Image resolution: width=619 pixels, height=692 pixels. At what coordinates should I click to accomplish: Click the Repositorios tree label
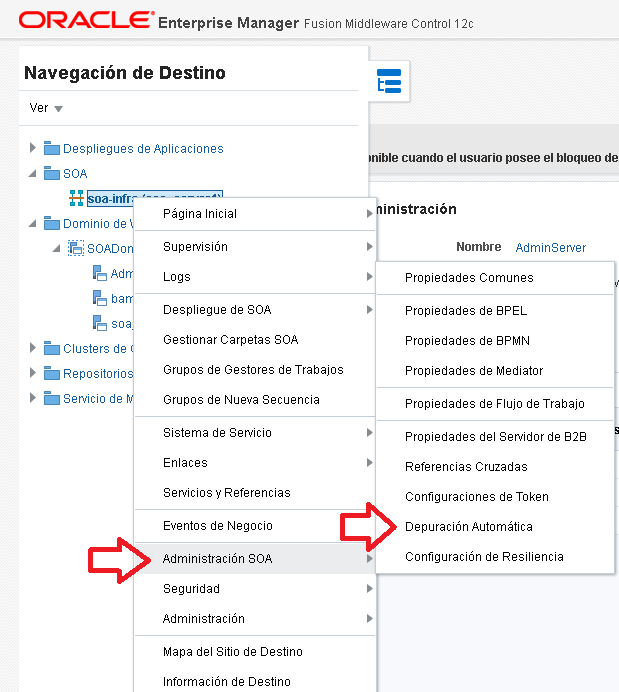point(98,374)
